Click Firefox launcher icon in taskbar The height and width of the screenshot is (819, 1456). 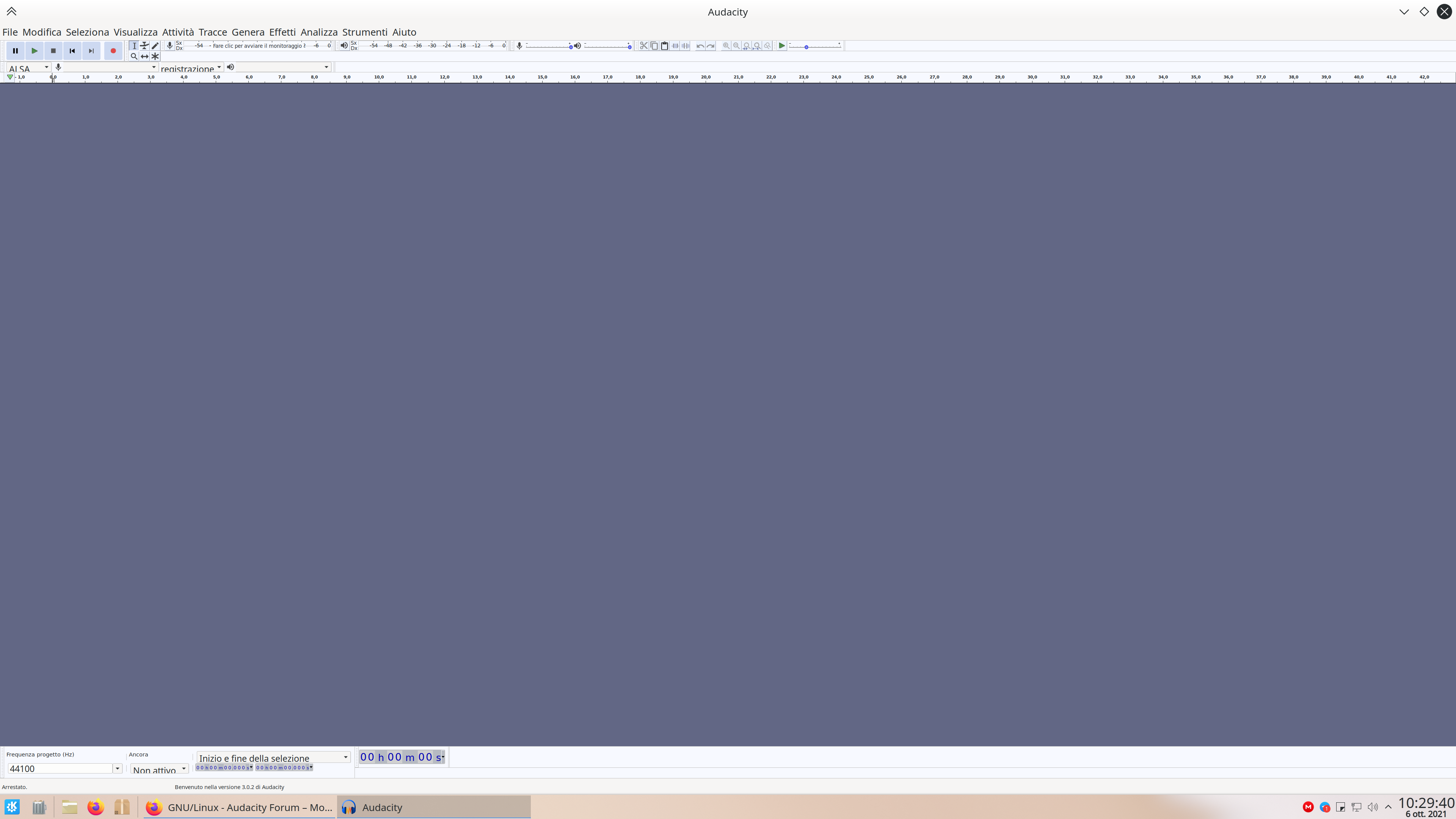(x=96, y=807)
